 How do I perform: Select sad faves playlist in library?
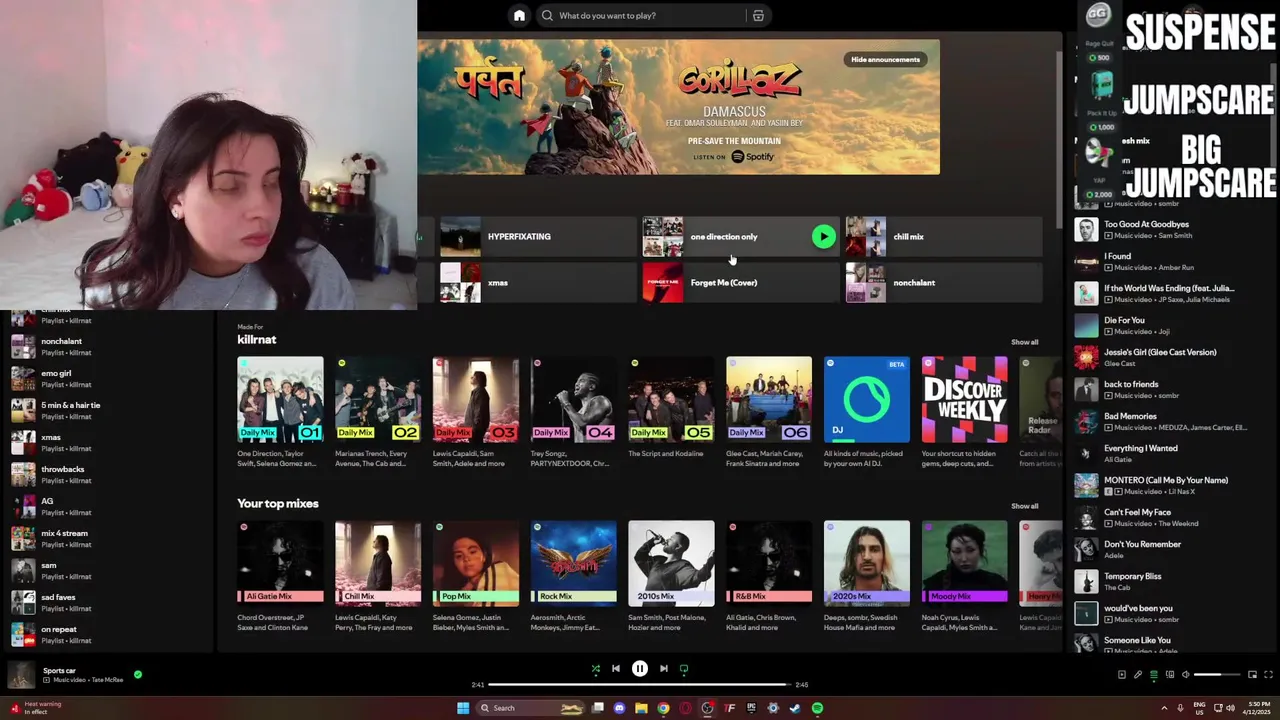point(108,602)
